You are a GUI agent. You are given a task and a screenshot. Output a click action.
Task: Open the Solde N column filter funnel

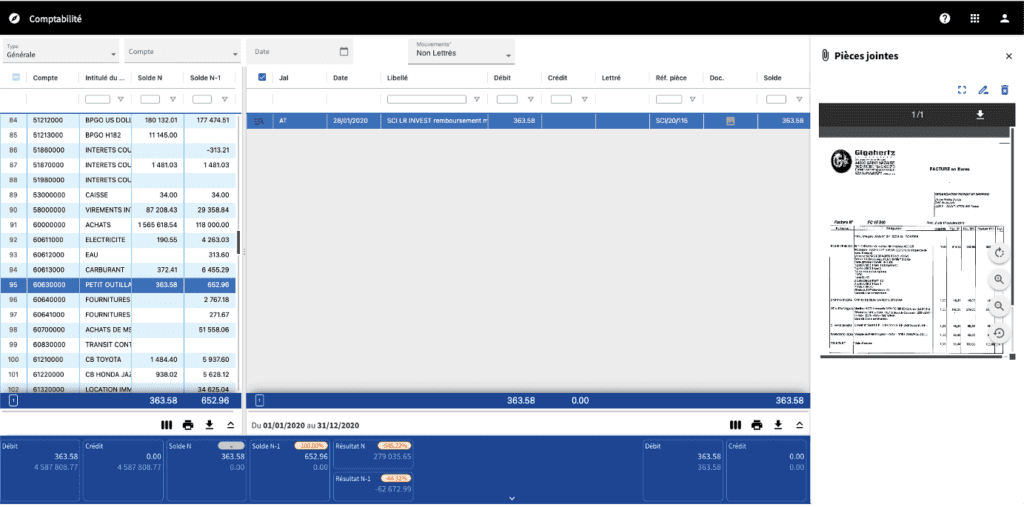pos(172,99)
